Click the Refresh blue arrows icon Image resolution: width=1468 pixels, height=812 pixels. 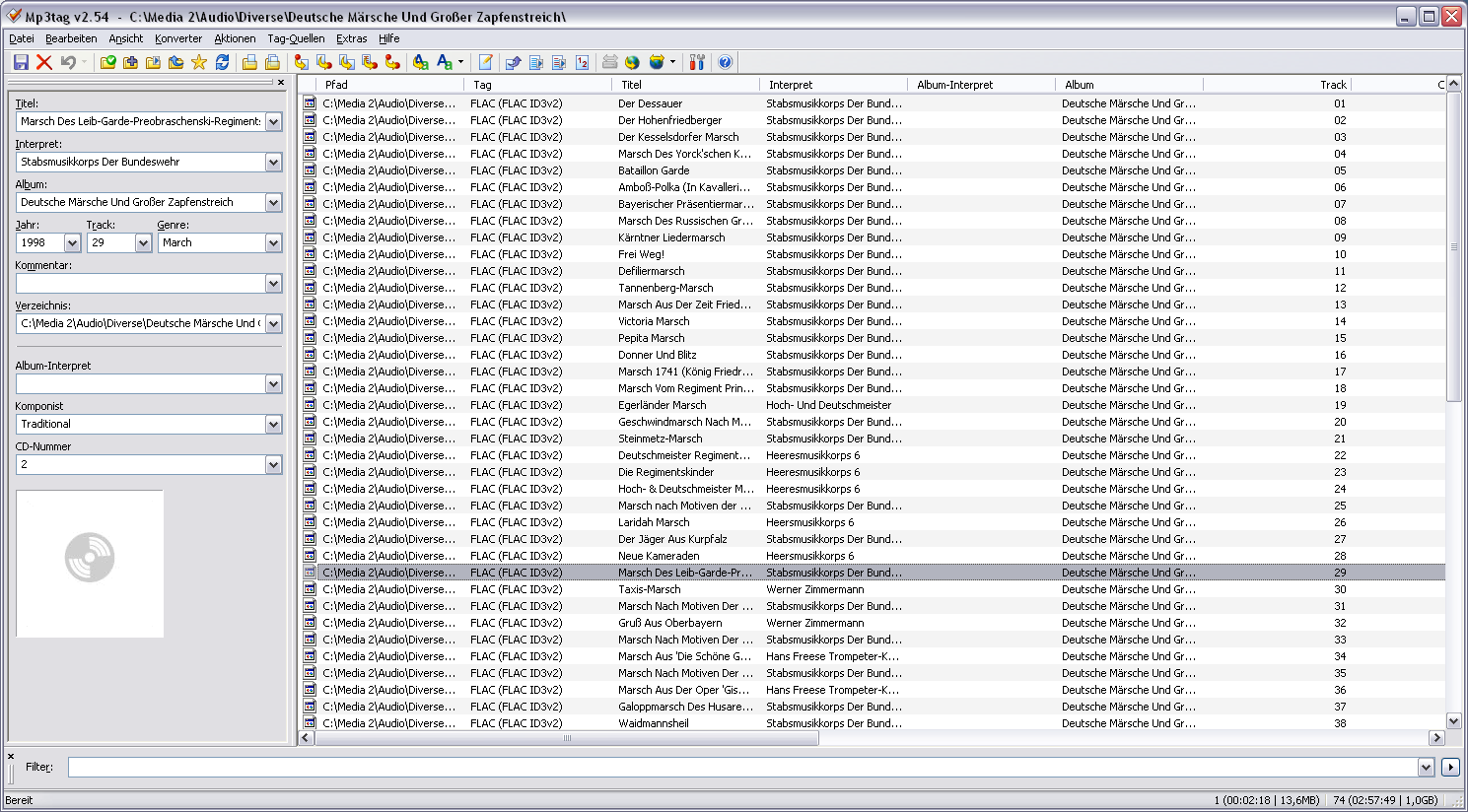click(x=222, y=62)
